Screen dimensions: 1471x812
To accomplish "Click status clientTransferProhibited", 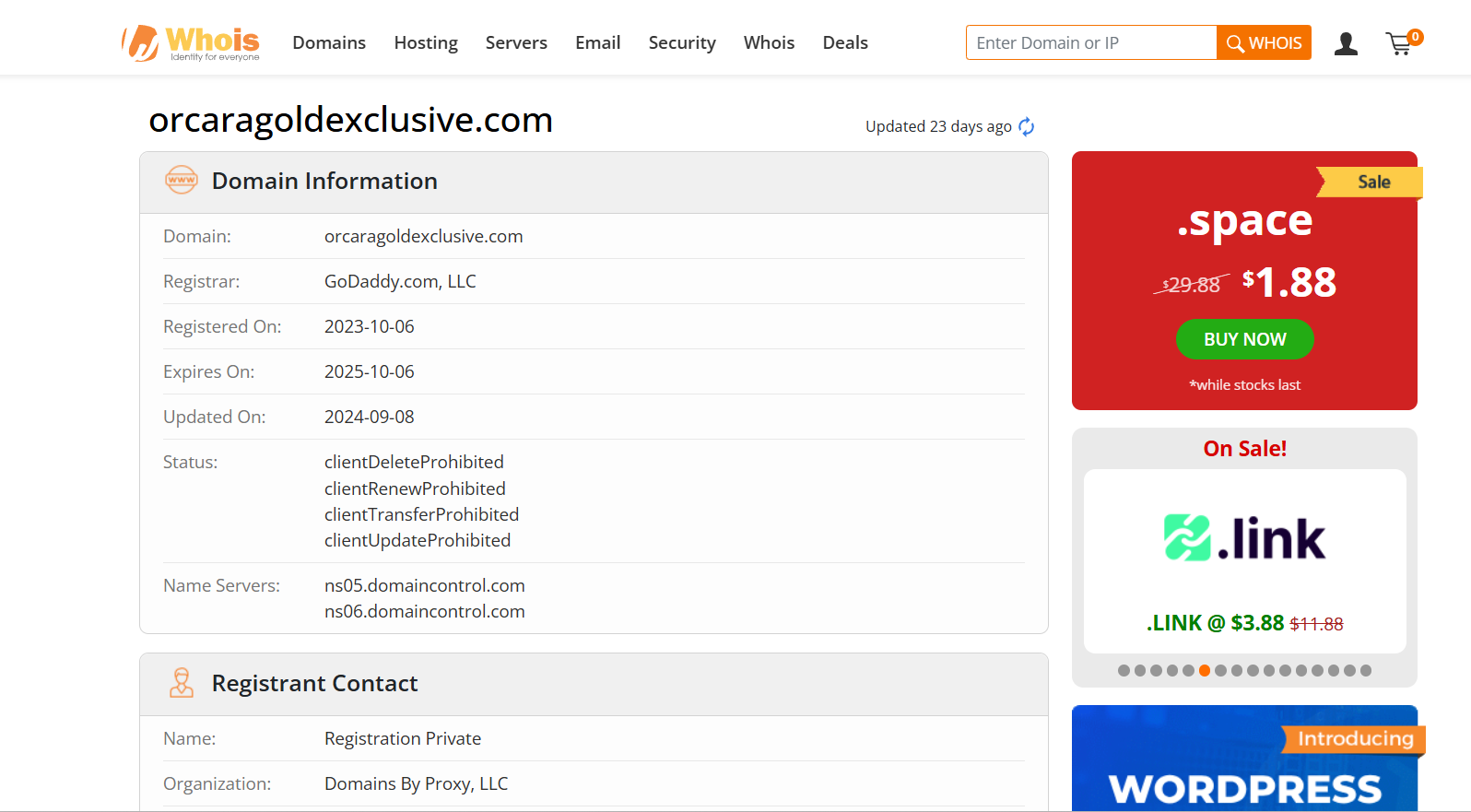I will [421, 514].
